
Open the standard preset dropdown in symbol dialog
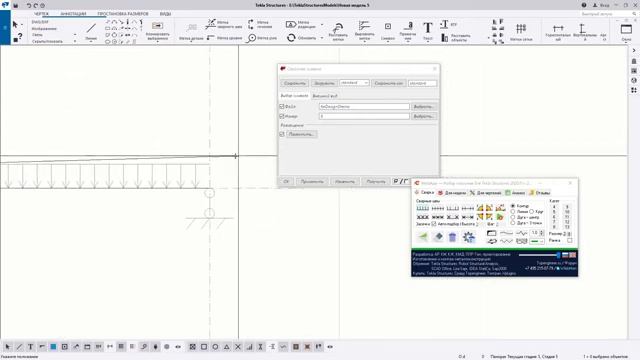[x=354, y=83]
